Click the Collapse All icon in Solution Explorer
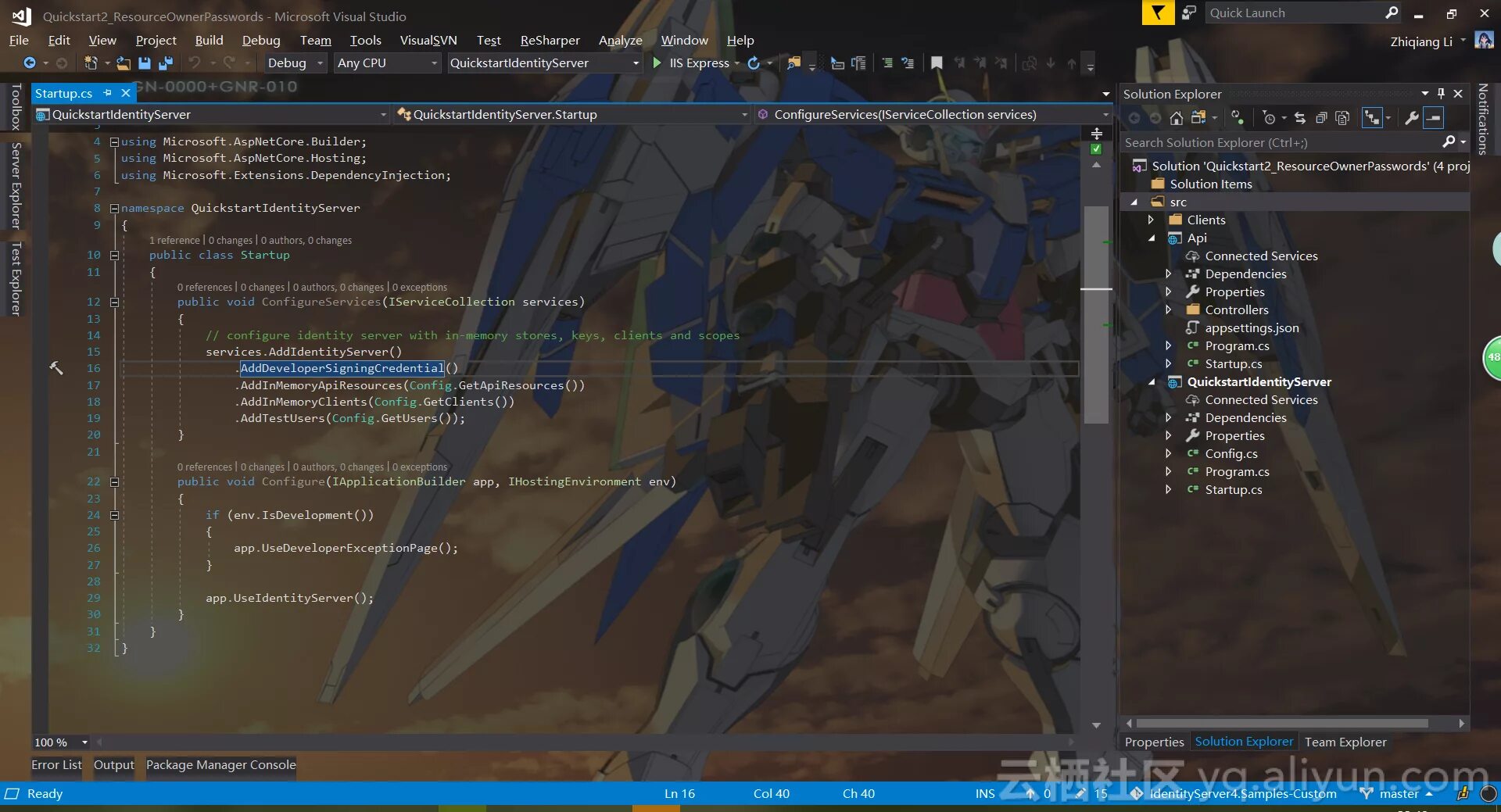The height and width of the screenshot is (812, 1501). point(1321,118)
